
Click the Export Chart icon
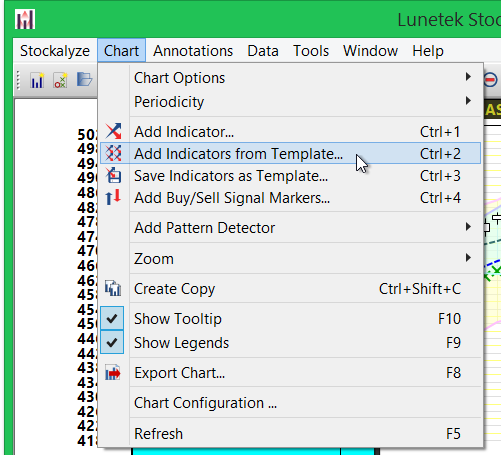pyautogui.click(x=113, y=372)
